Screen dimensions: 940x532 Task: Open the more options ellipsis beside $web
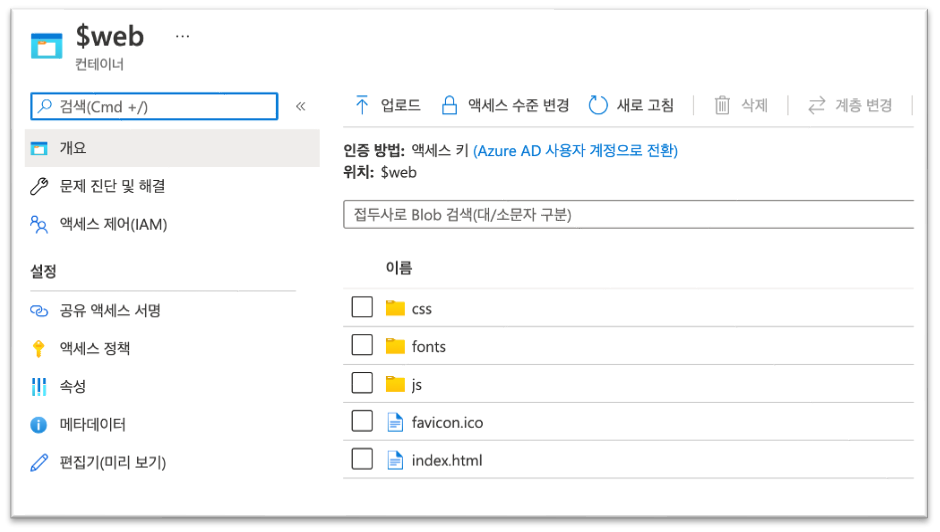182,37
